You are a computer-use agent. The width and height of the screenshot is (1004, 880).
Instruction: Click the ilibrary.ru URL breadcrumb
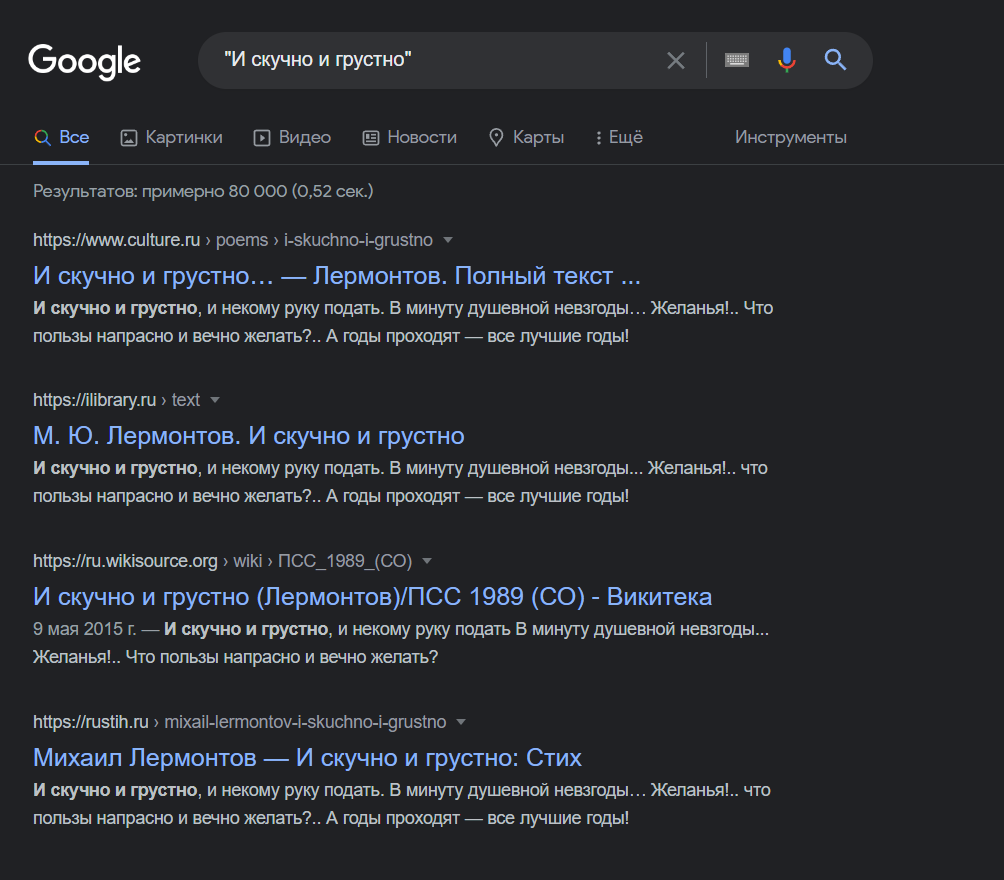click(117, 400)
